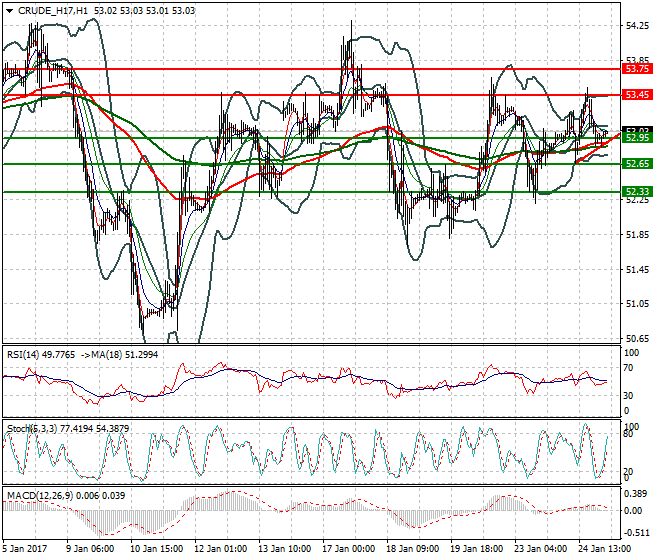Select the 52.65 green price level label

click(637, 163)
